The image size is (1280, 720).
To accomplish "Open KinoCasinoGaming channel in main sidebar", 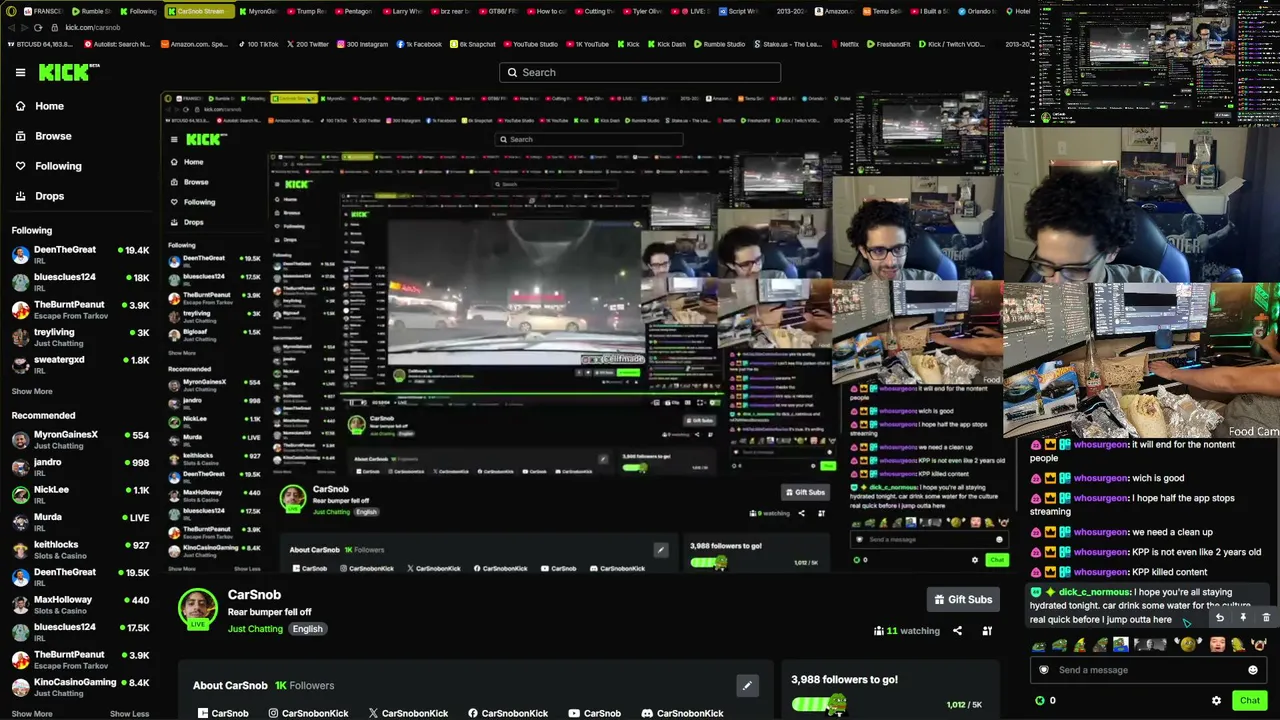I will [80, 687].
